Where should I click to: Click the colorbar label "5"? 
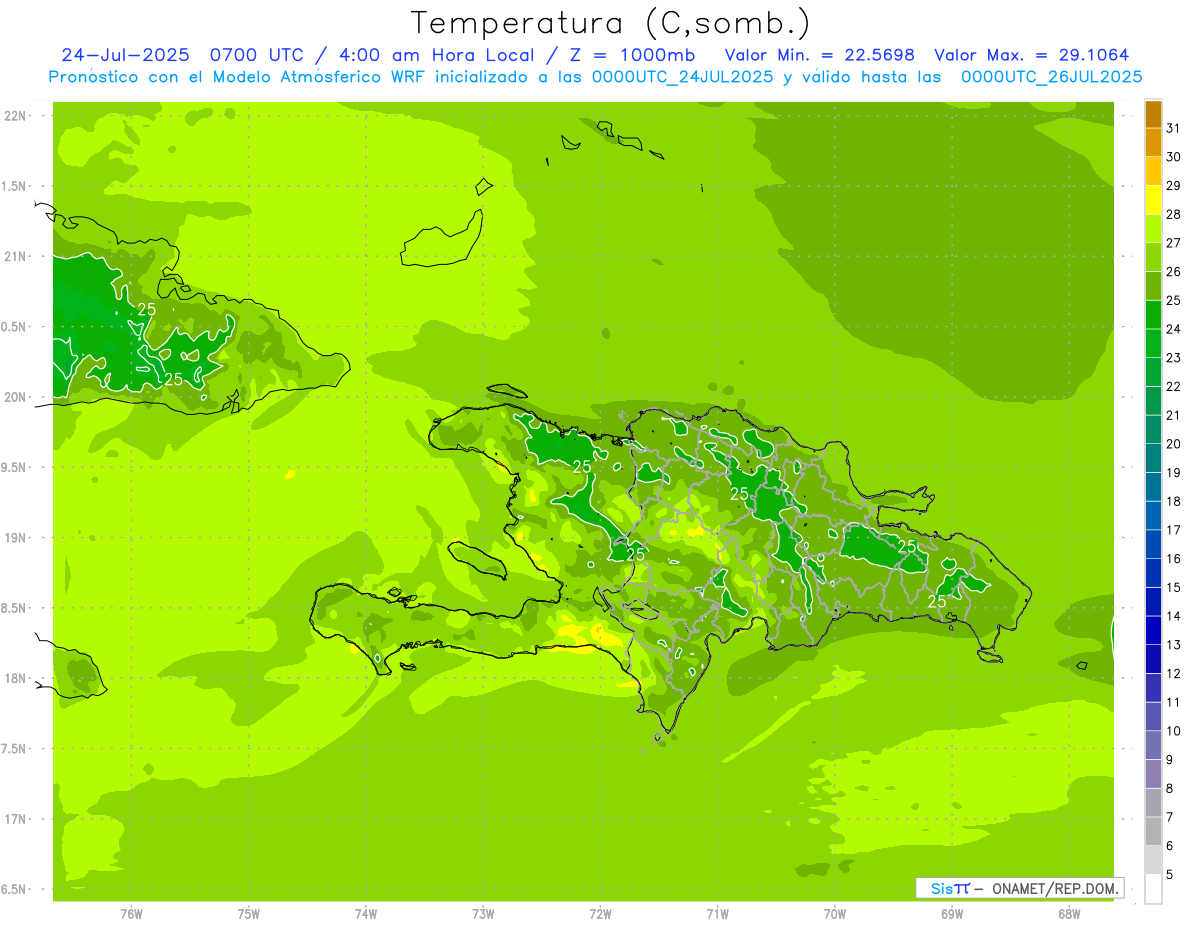click(x=1171, y=875)
